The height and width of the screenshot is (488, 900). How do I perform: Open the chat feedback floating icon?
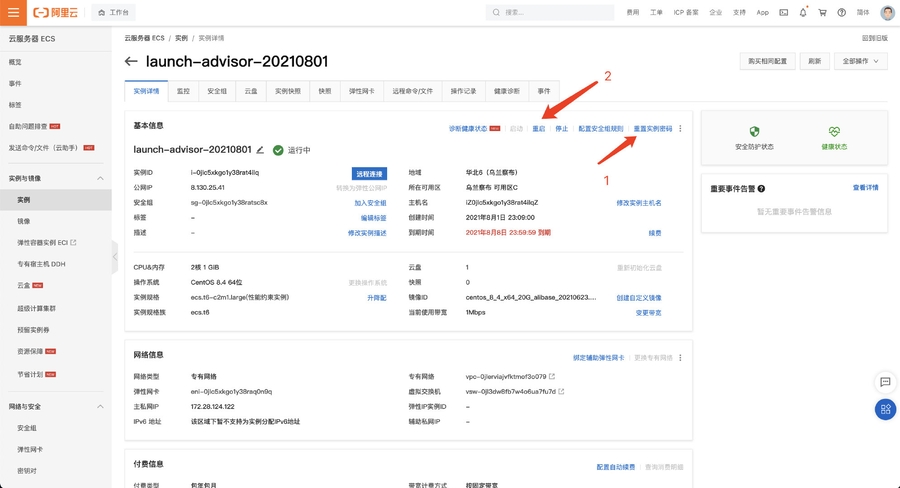point(885,382)
